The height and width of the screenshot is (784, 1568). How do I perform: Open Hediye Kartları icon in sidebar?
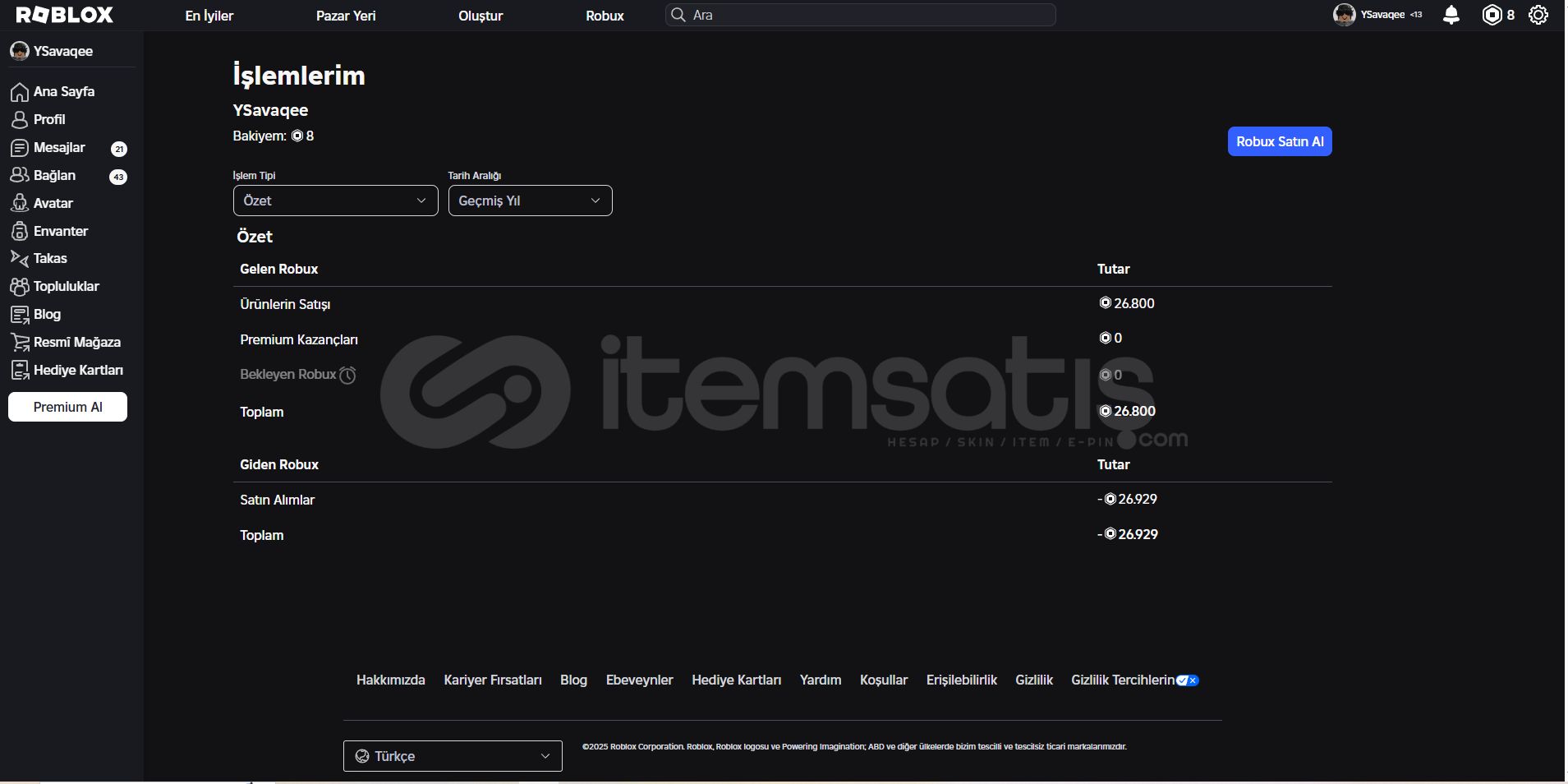click(x=20, y=370)
